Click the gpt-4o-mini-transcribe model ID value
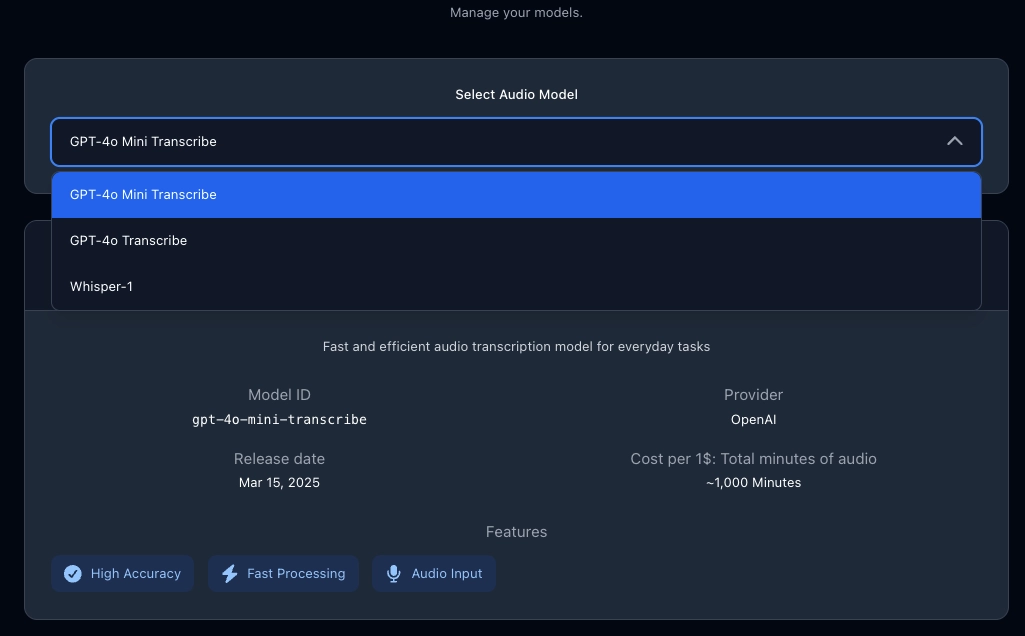Viewport: 1025px width, 636px height. 279,420
